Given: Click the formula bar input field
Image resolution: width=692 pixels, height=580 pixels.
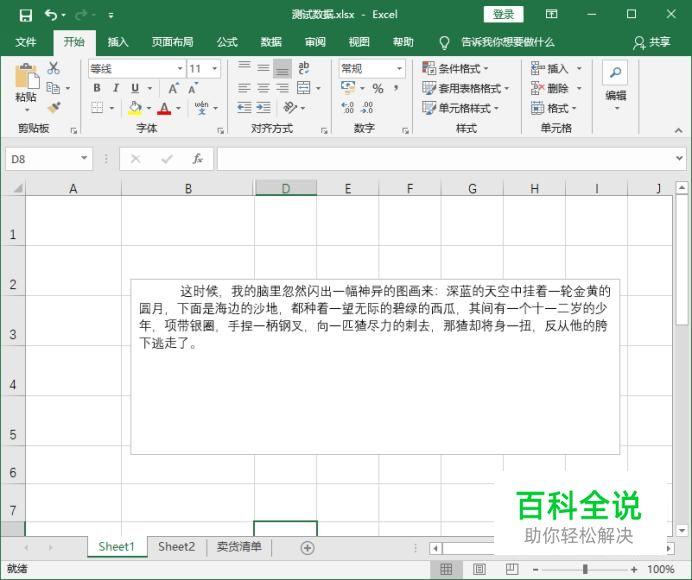Looking at the screenshot, I should click(445, 159).
